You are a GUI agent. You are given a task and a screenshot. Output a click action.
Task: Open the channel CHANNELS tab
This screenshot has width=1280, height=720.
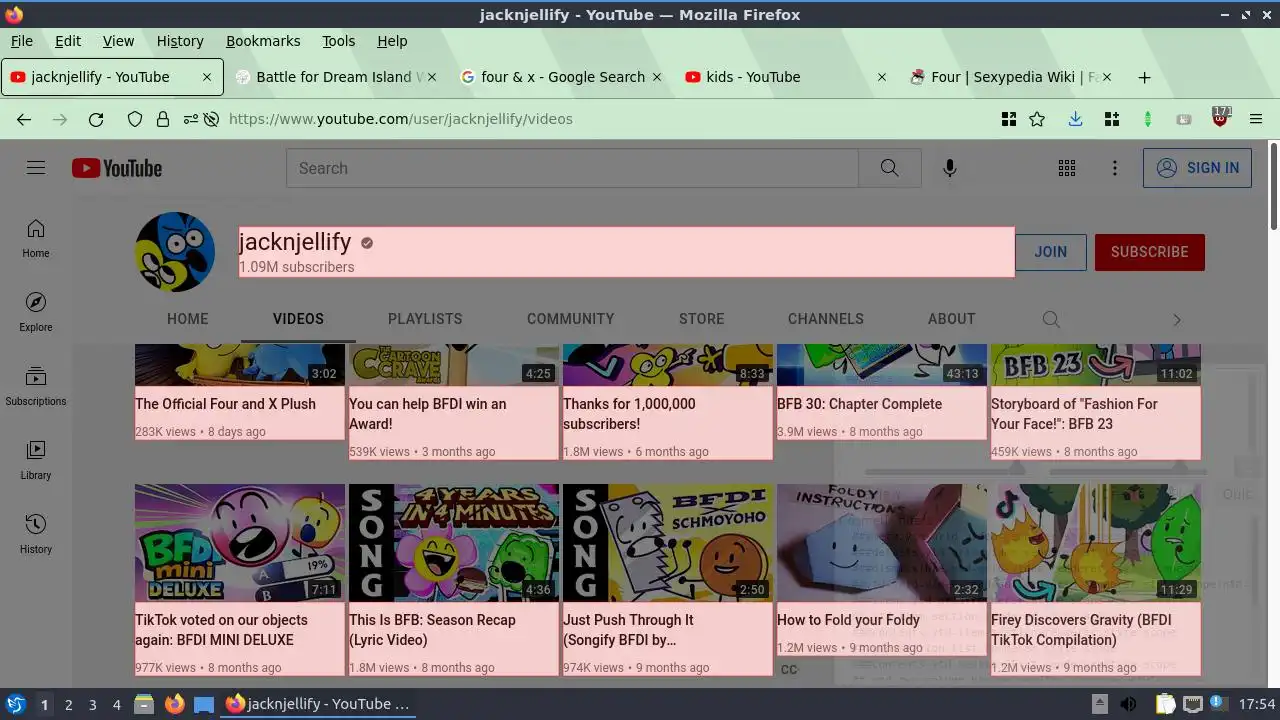tap(826, 319)
